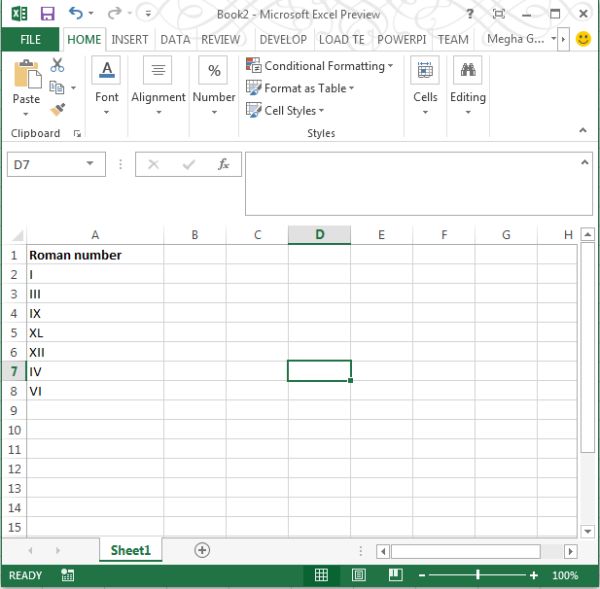600x589 pixels.
Task: Open the Megha G account dropdown
Action: click(554, 38)
